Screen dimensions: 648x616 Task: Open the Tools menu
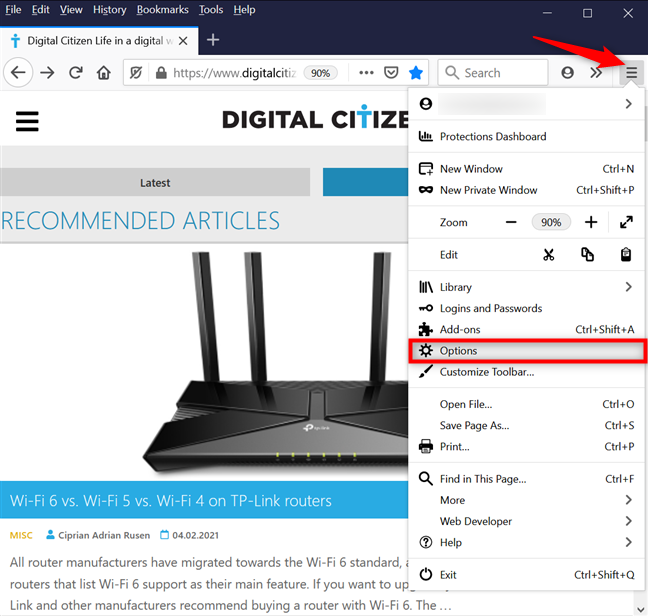click(x=211, y=10)
